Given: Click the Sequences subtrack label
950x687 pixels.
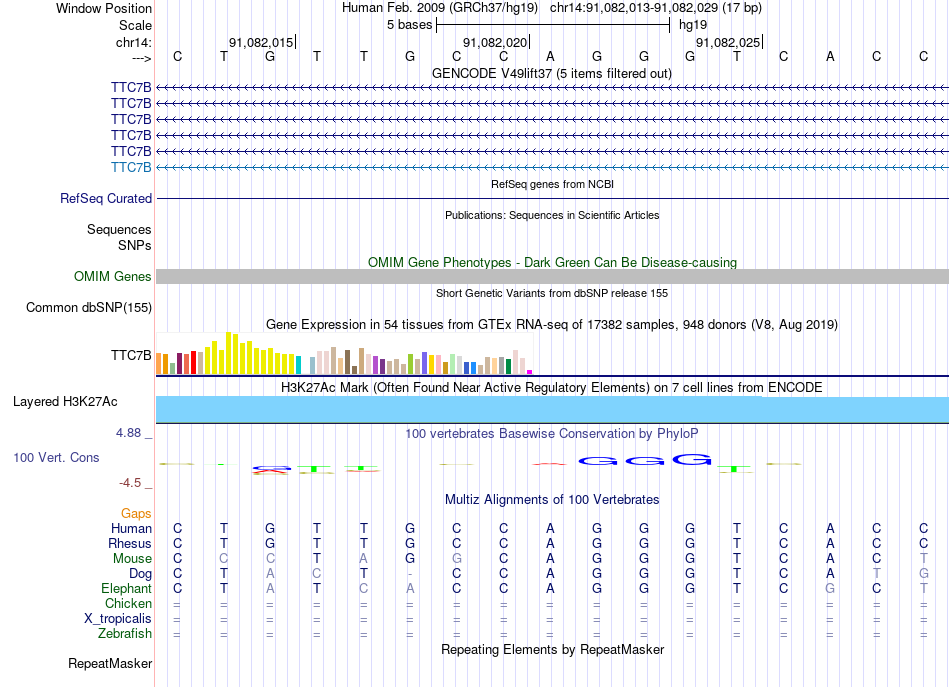Looking at the screenshot, I should (119, 230).
